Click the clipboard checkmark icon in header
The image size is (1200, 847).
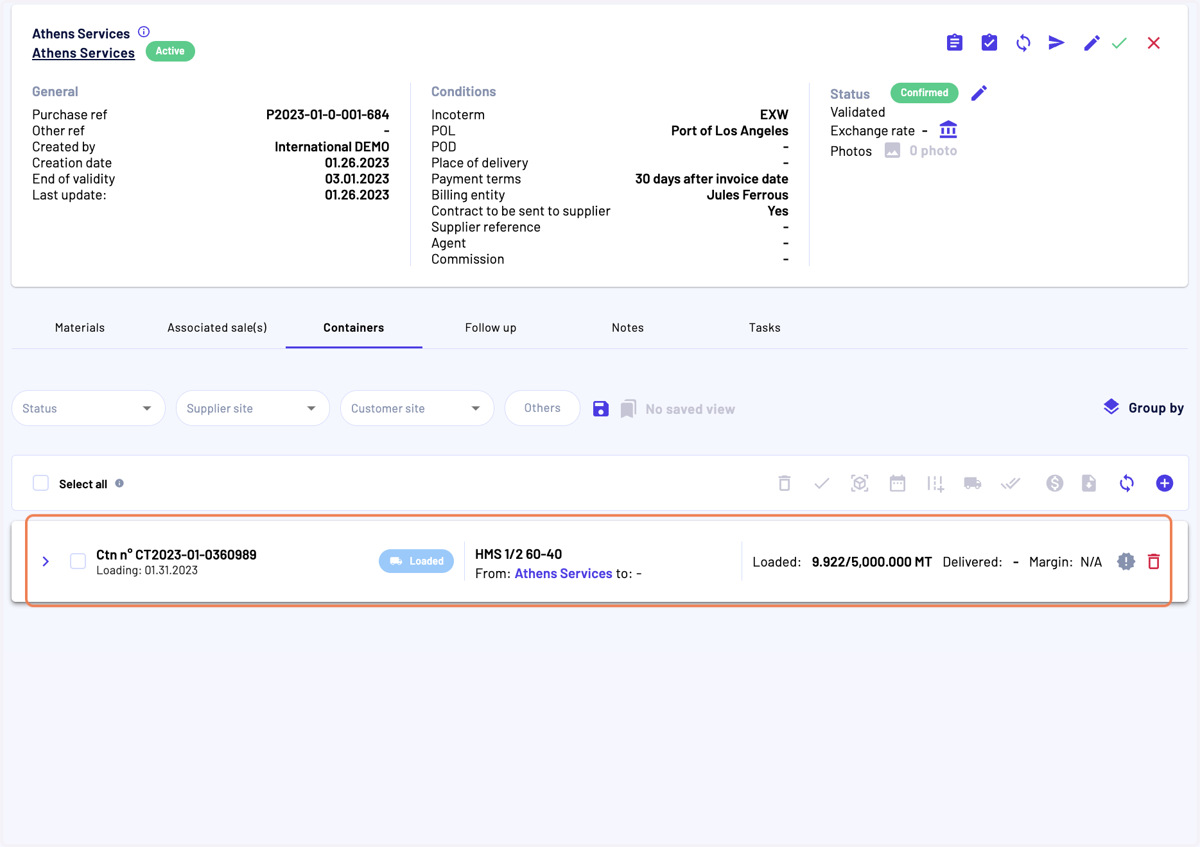pyautogui.click(x=989, y=43)
